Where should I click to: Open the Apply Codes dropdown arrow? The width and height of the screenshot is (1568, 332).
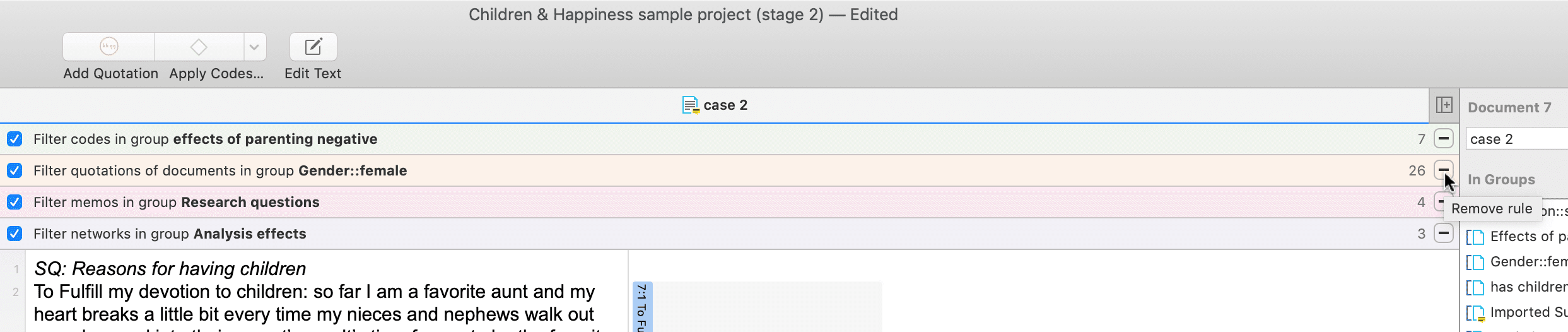pyautogui.click(x=254, y=47)
